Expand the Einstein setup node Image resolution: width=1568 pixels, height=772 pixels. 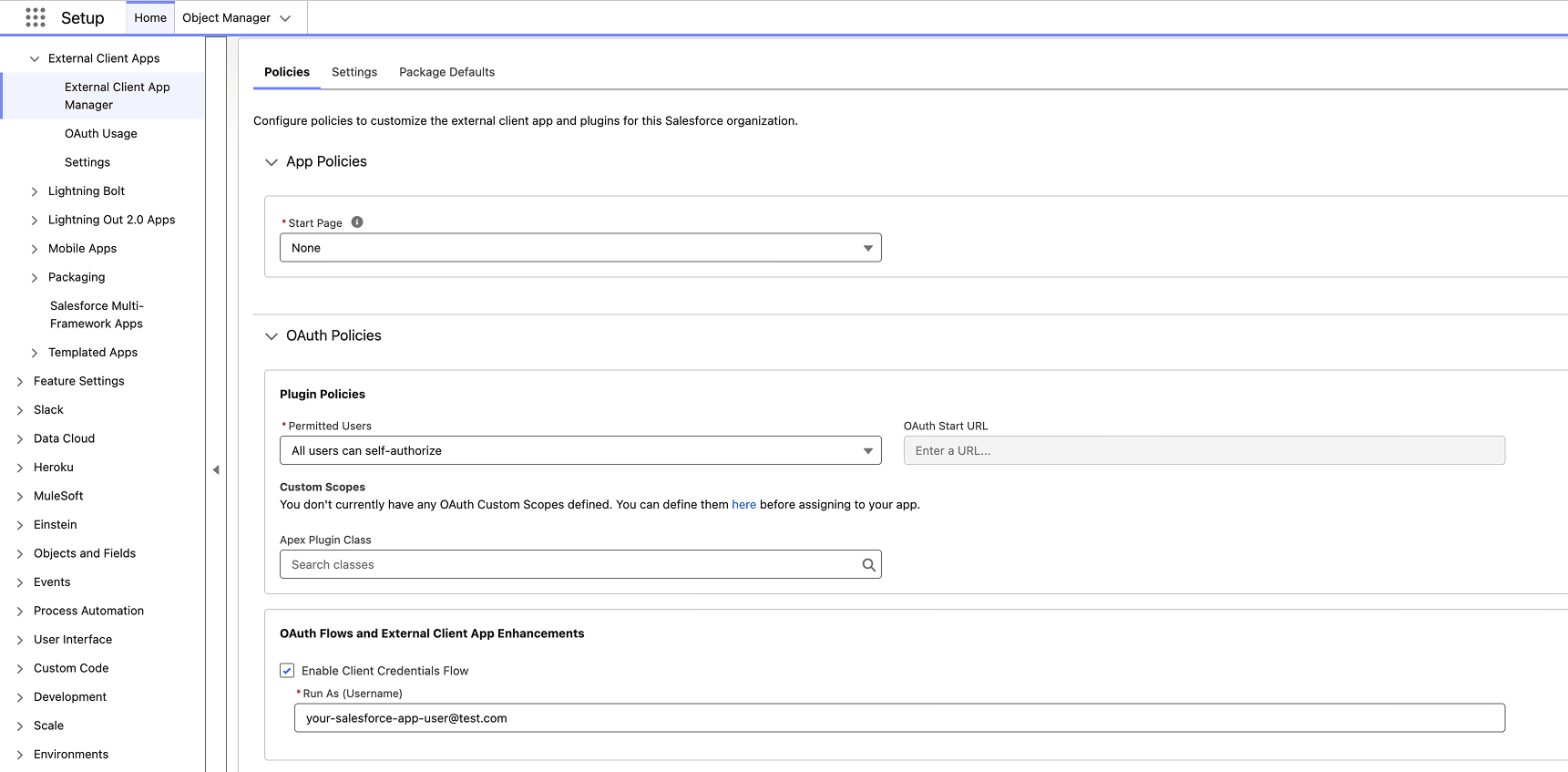[x=20, y=526]
